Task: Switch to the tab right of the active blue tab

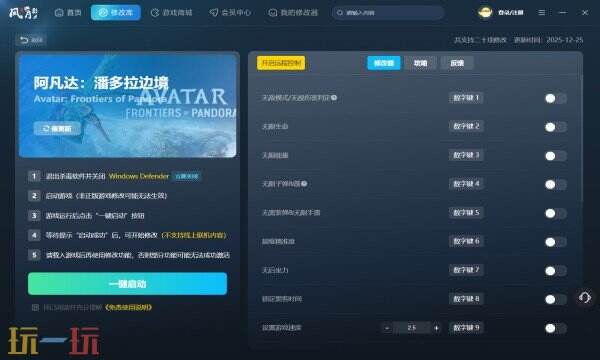Action: coord(420,63)
